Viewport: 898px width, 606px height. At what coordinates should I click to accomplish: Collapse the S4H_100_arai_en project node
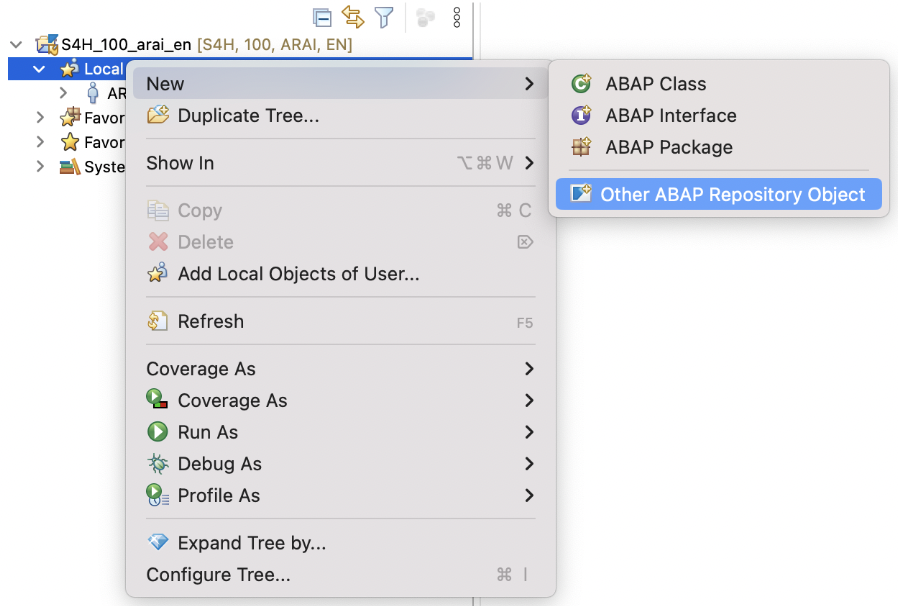coord(16,44)
